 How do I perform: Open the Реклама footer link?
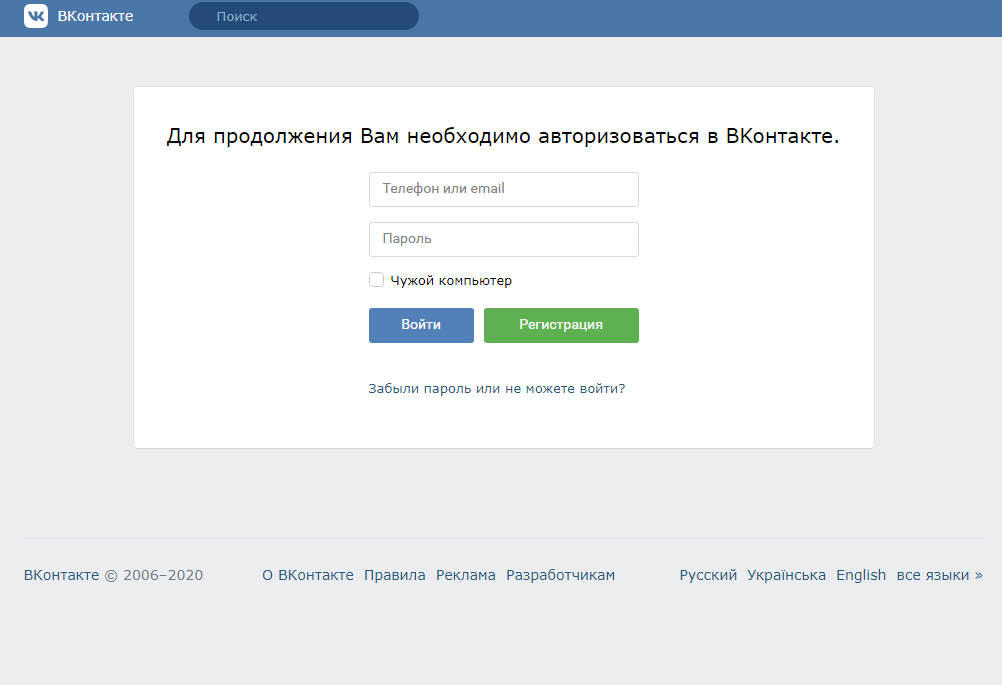pos(465,575)
